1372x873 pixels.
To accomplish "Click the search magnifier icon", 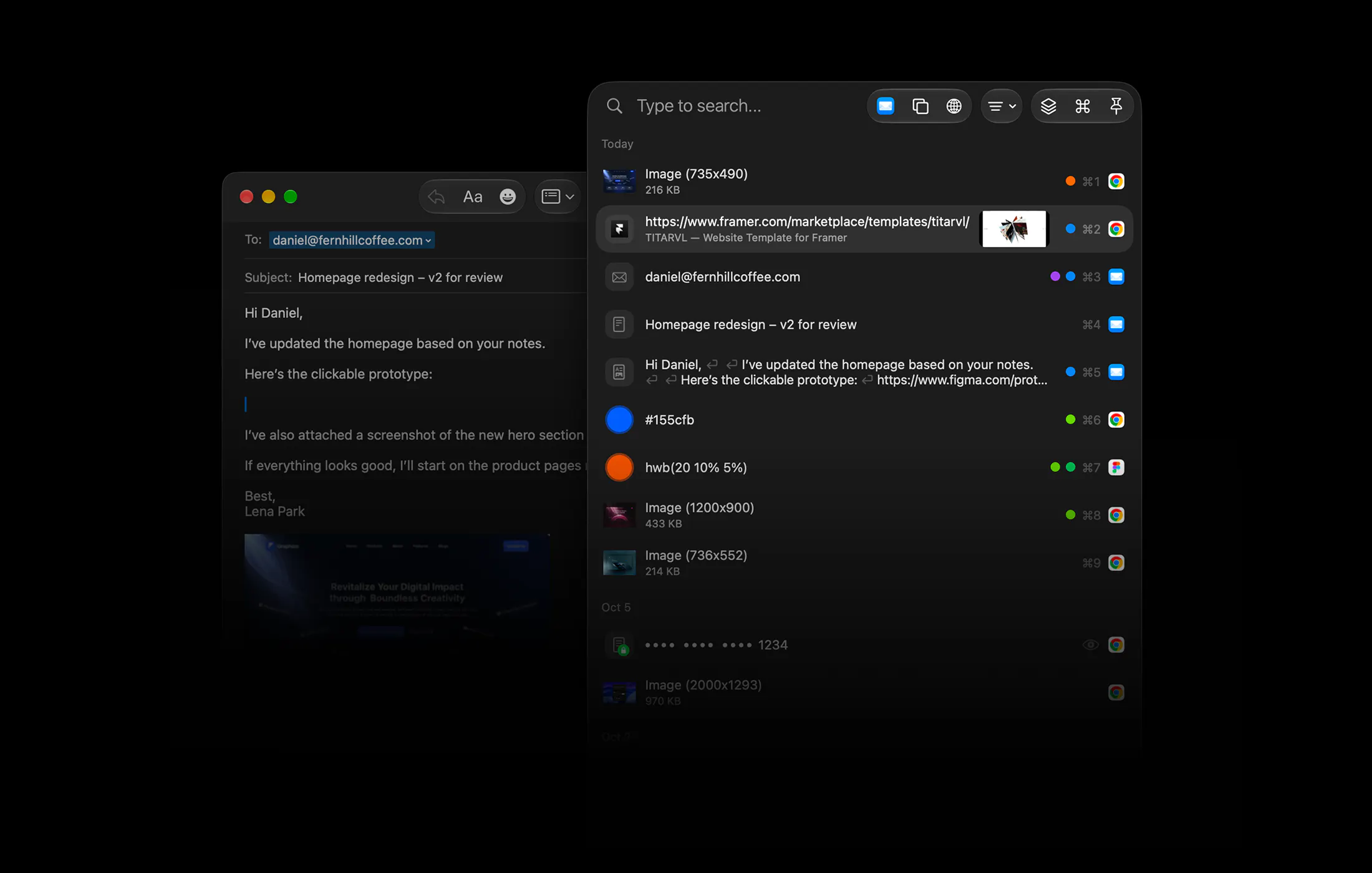I will (614, 106).
